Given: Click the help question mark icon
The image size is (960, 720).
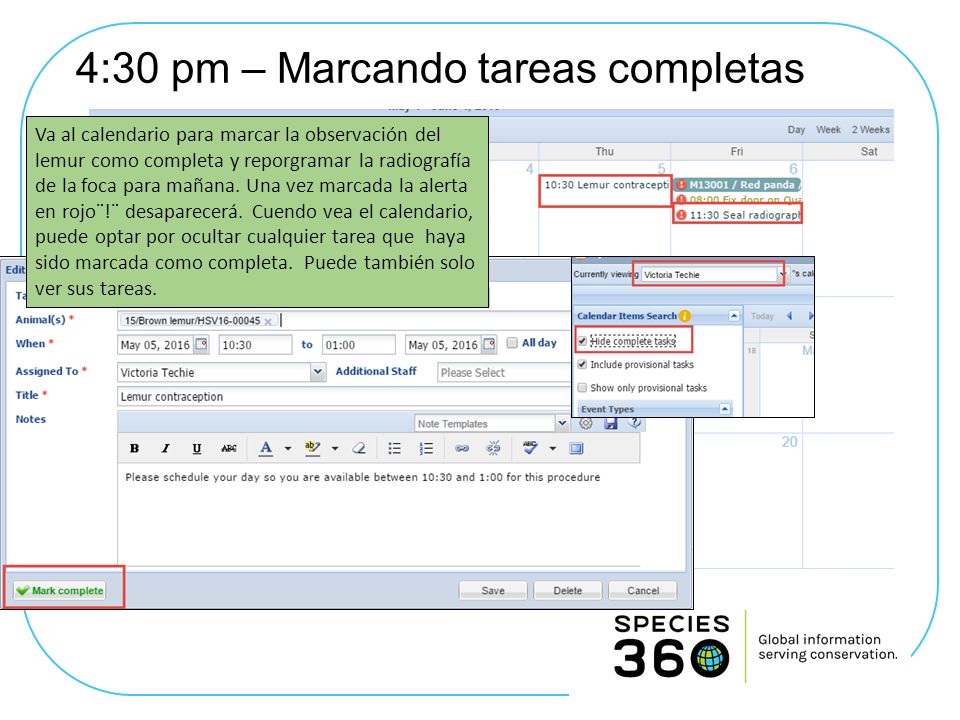Looking at the screenshot, I should tap(635, 423).
